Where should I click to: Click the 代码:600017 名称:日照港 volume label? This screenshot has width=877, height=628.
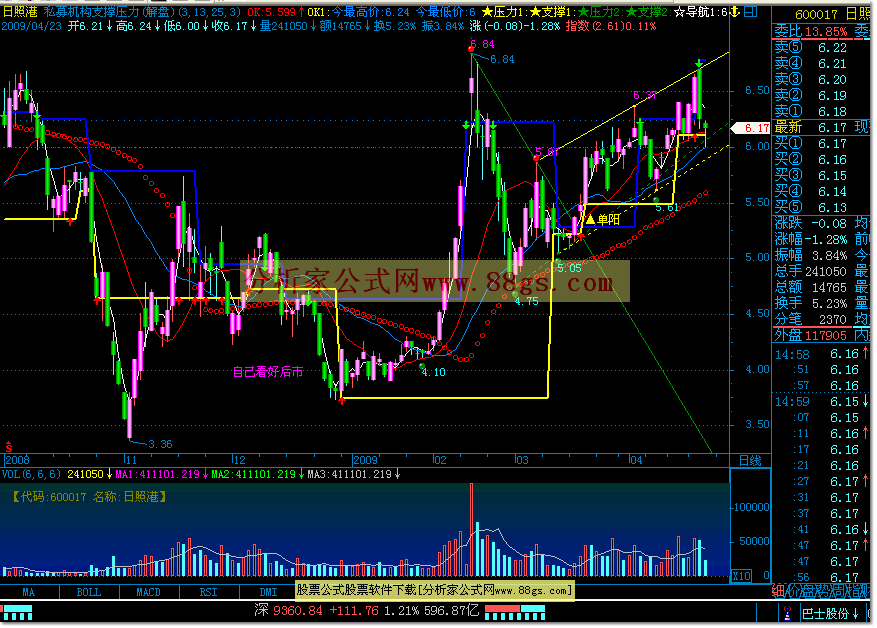tap(89, 497)
